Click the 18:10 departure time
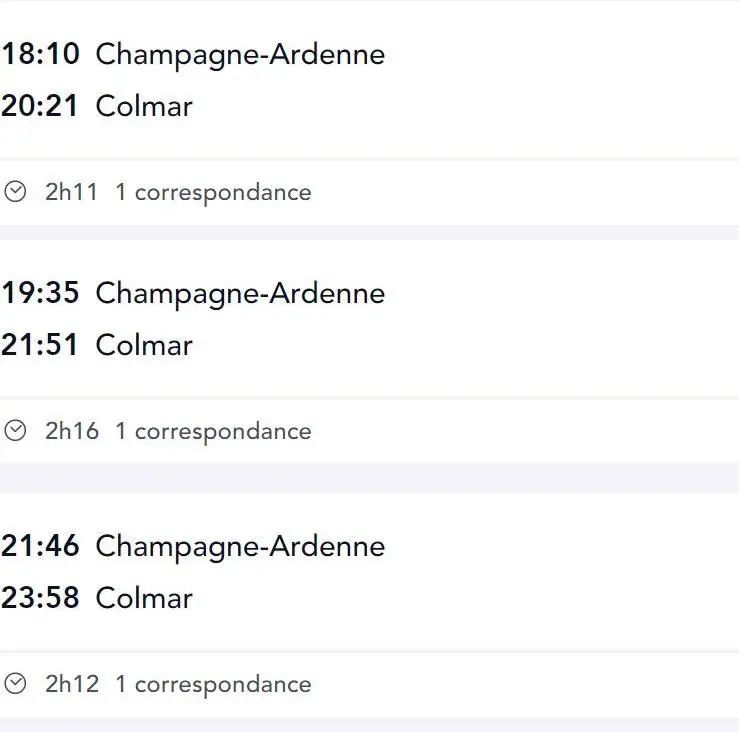Image resolution: width=739 pixels, height=732 pixels. (41, 53)
